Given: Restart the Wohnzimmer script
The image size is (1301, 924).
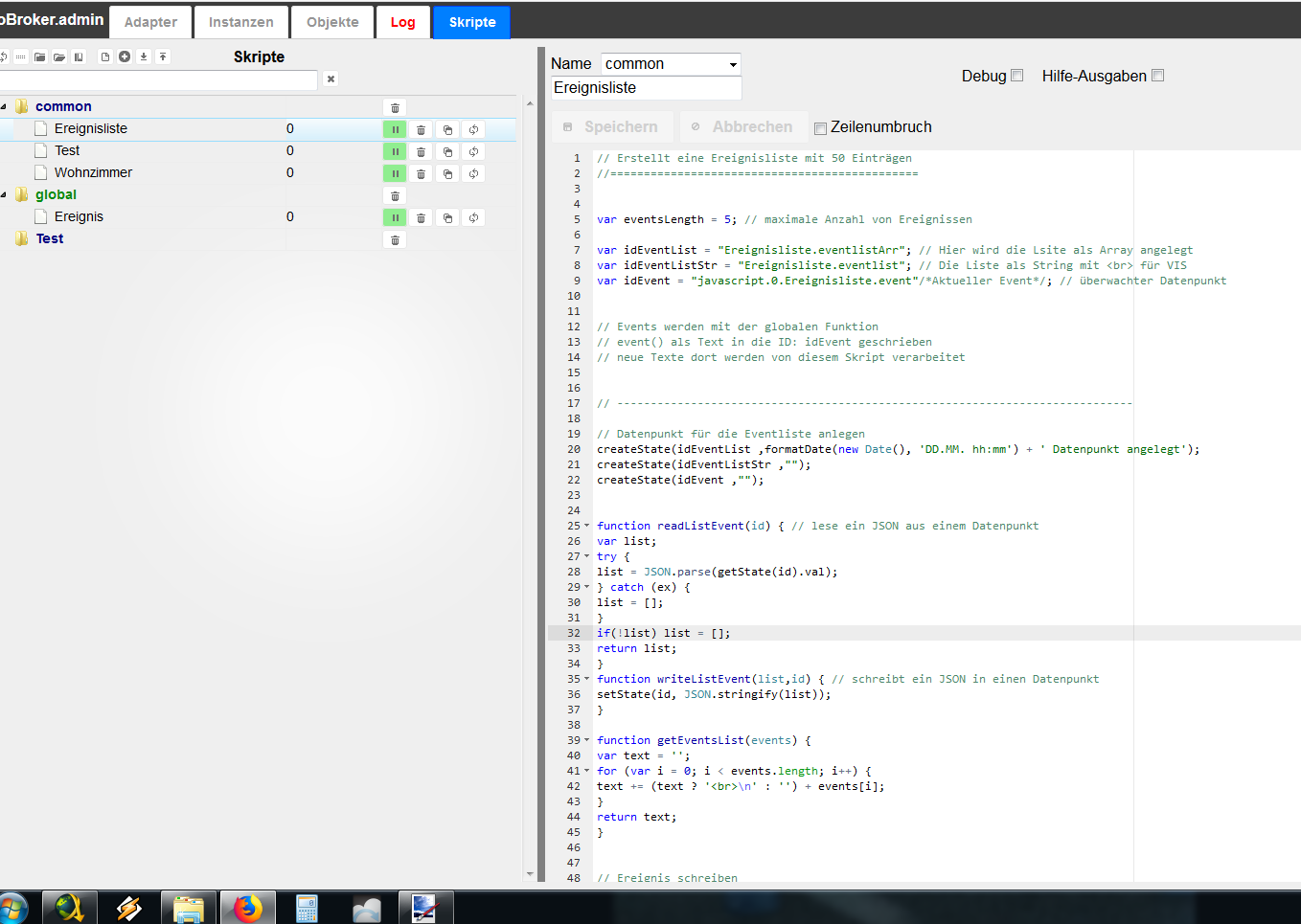Looking at the screenshot, I should (x=473, y=173).
